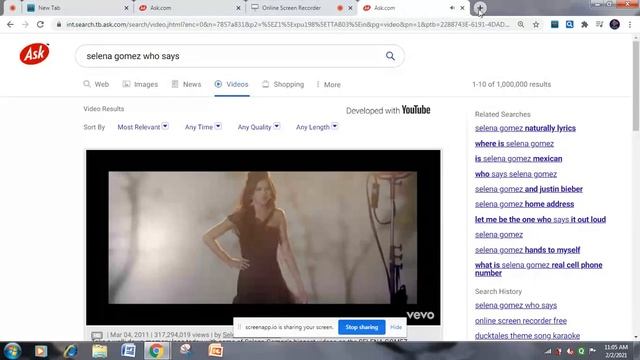Click the browser forward arrow

click(x=25, y=24)
